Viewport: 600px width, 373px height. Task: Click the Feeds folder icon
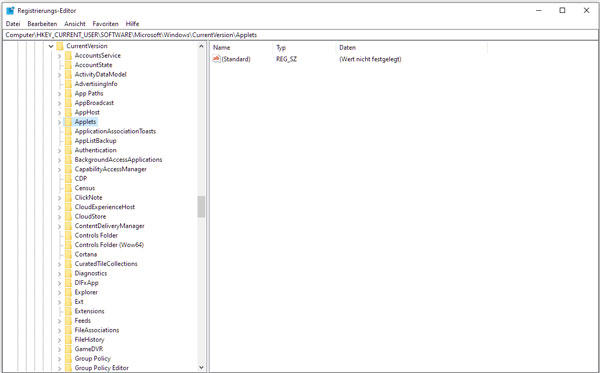(x=68, y=321)
